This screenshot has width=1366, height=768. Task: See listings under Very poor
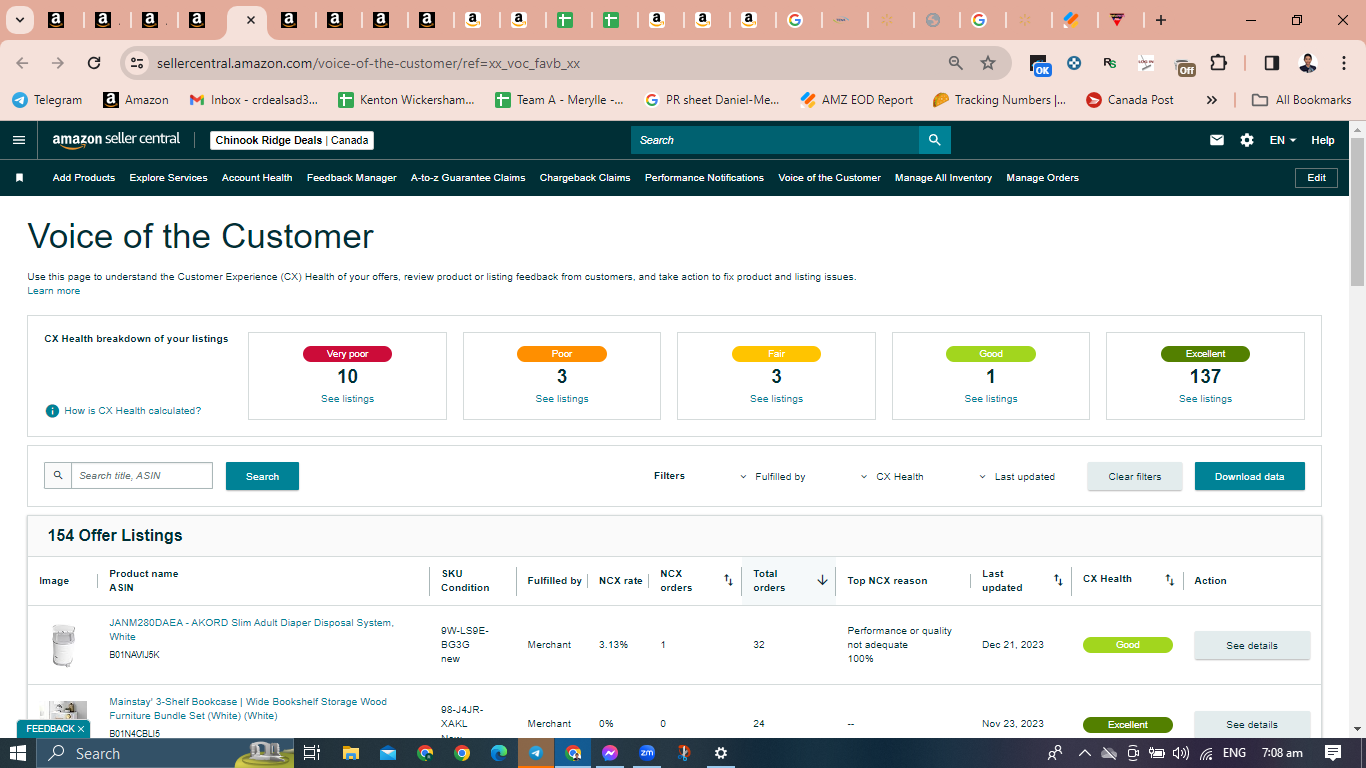coord(347,399)
